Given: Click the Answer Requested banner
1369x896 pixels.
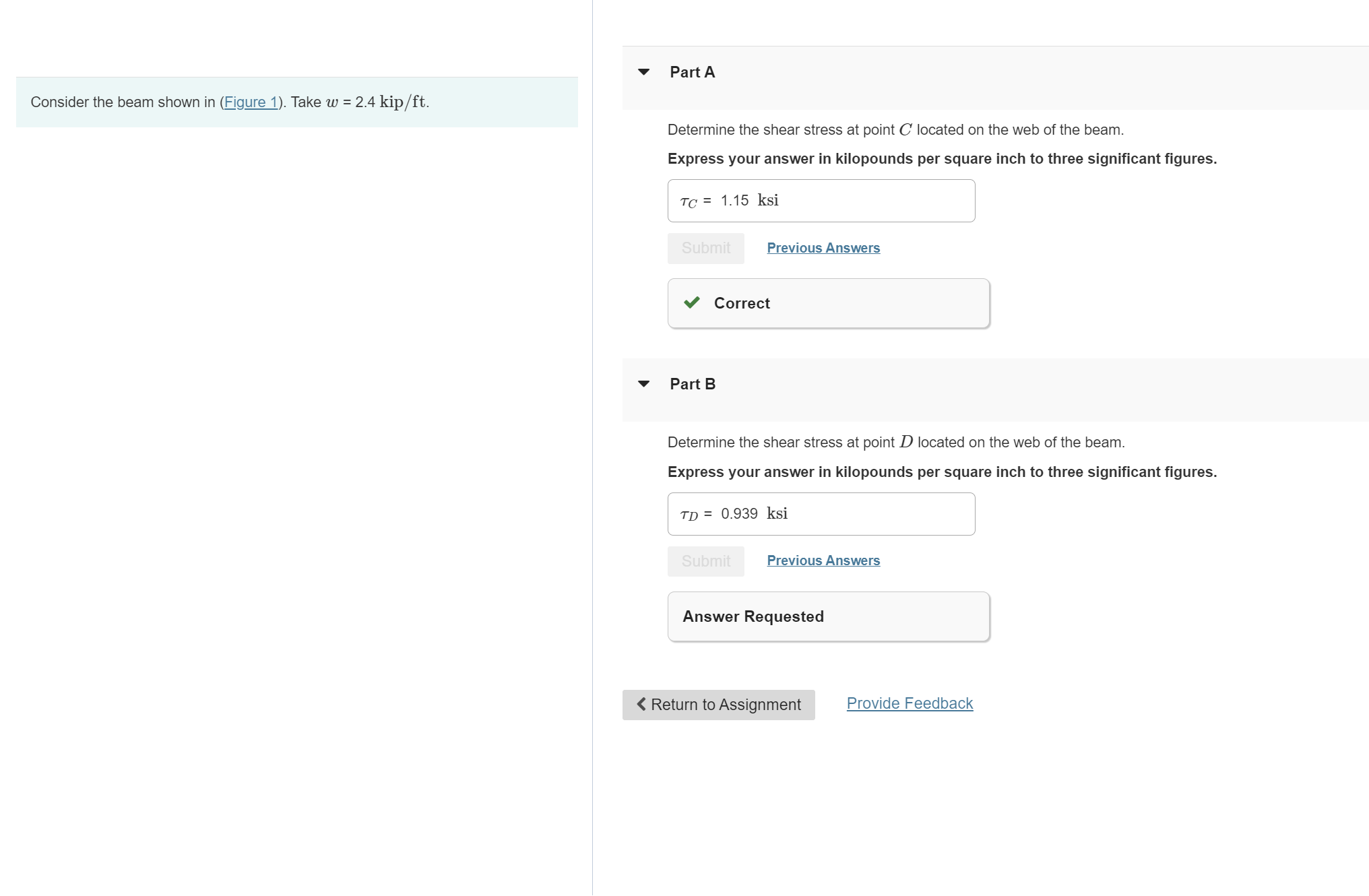Looking at the screenshot, I should (x=827, y=616).
